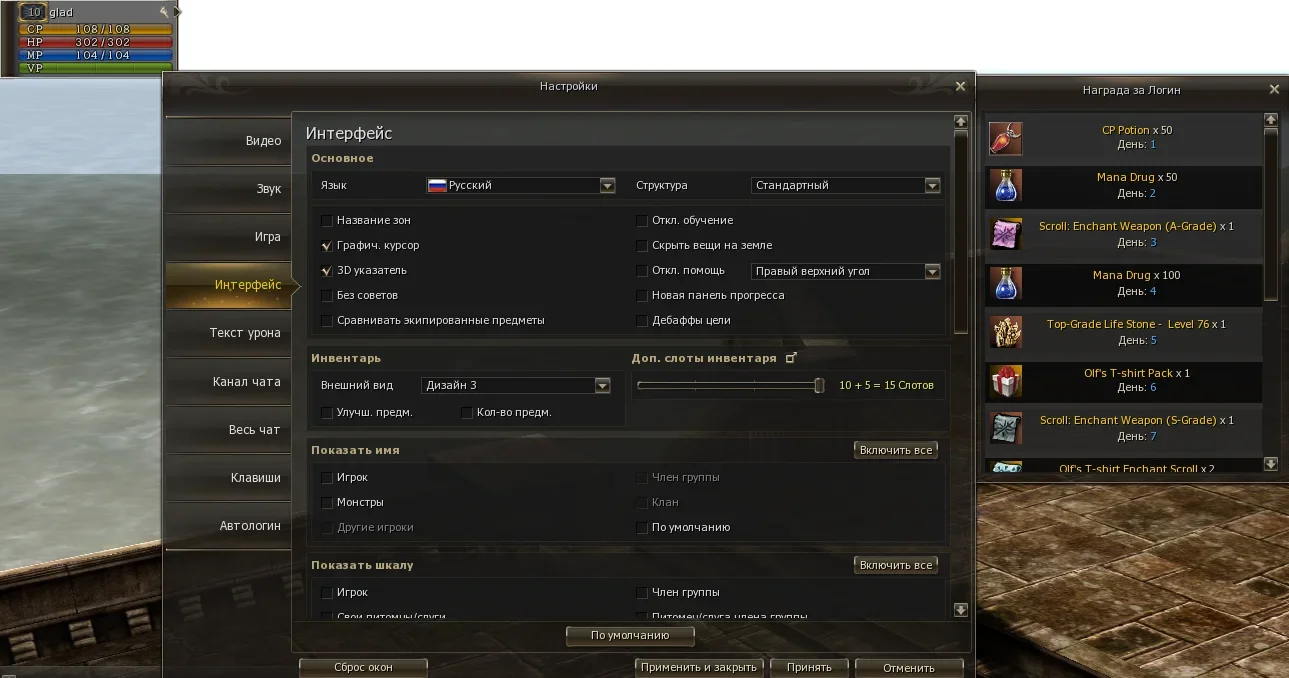This screenshot has height=678, width=1289.
Task: Click Включить все for Показать шкалу
Action: (x=896, y=565)
